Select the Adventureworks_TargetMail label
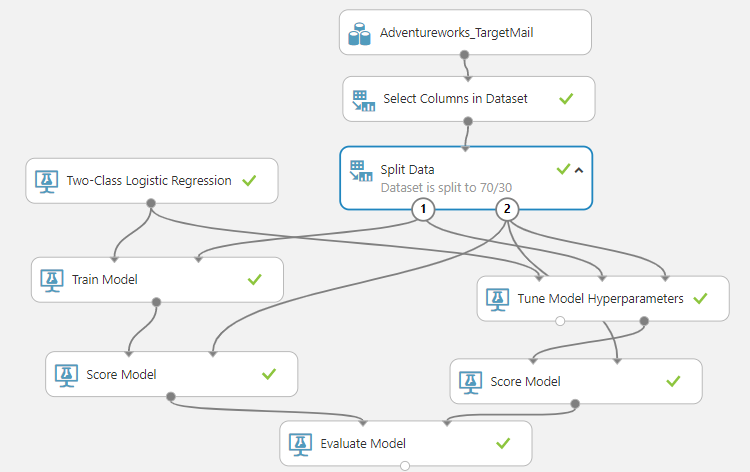Image resolution: width=750 pixels, height=472 pixels. pyautogui.click(x=455, y=33)
